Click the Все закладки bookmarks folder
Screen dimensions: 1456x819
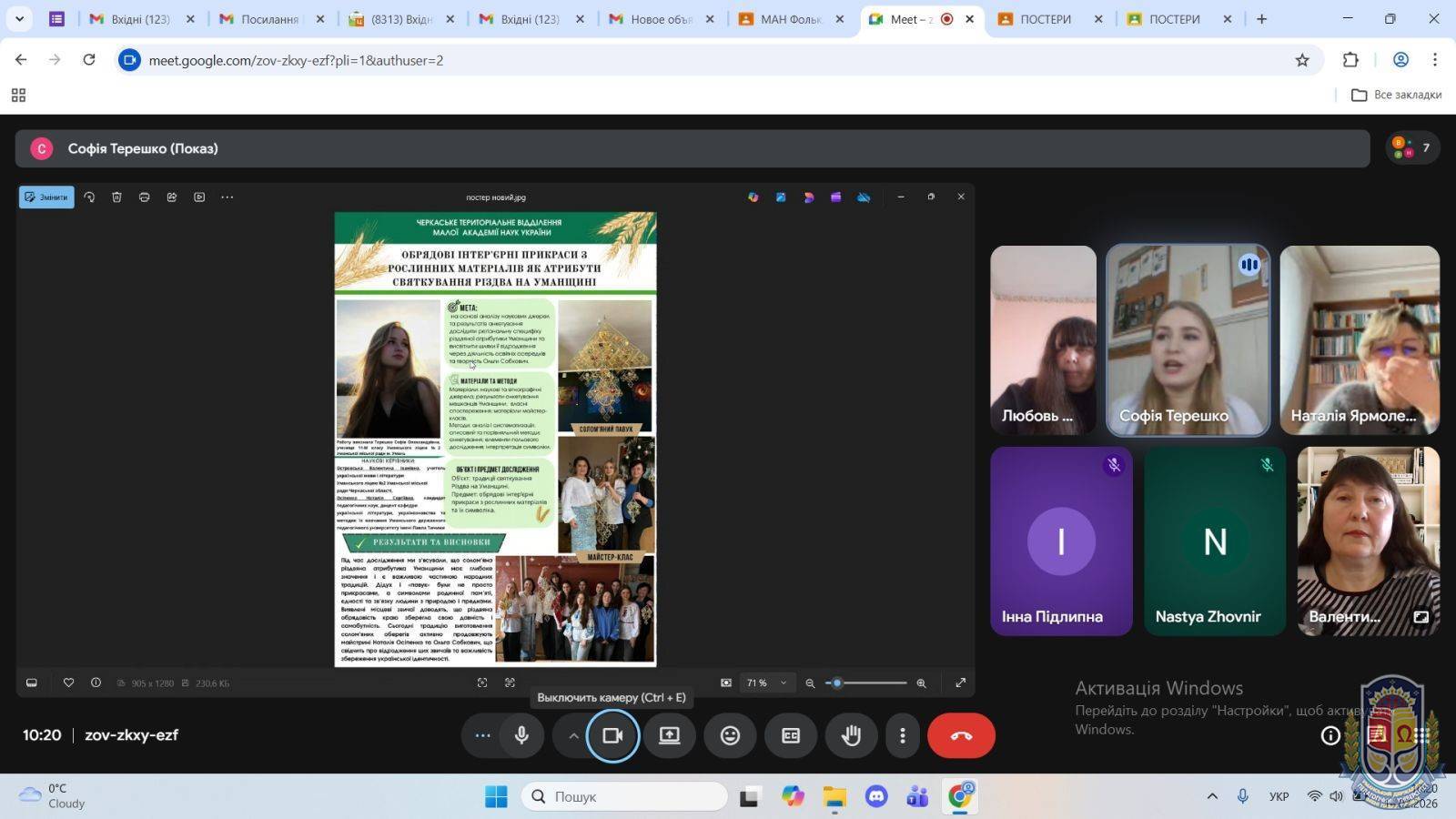point(1396,95)
